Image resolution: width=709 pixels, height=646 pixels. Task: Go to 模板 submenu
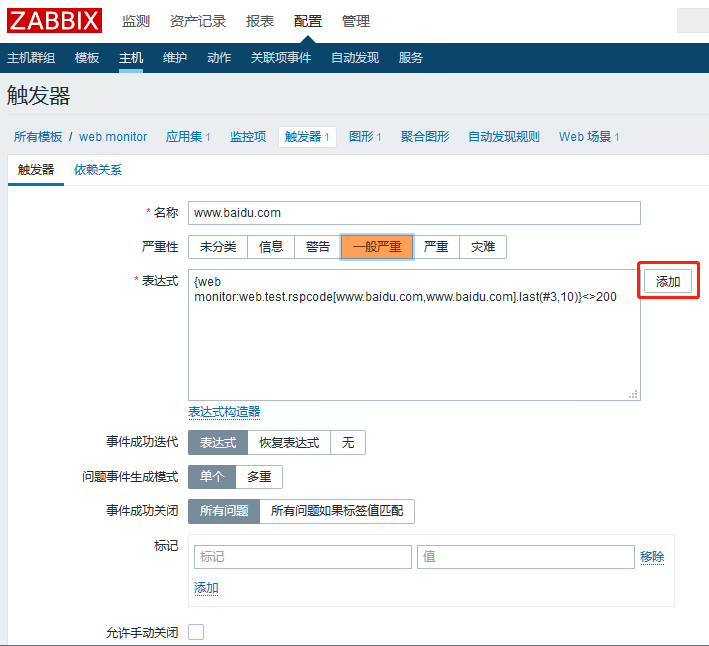click(87, 58)
